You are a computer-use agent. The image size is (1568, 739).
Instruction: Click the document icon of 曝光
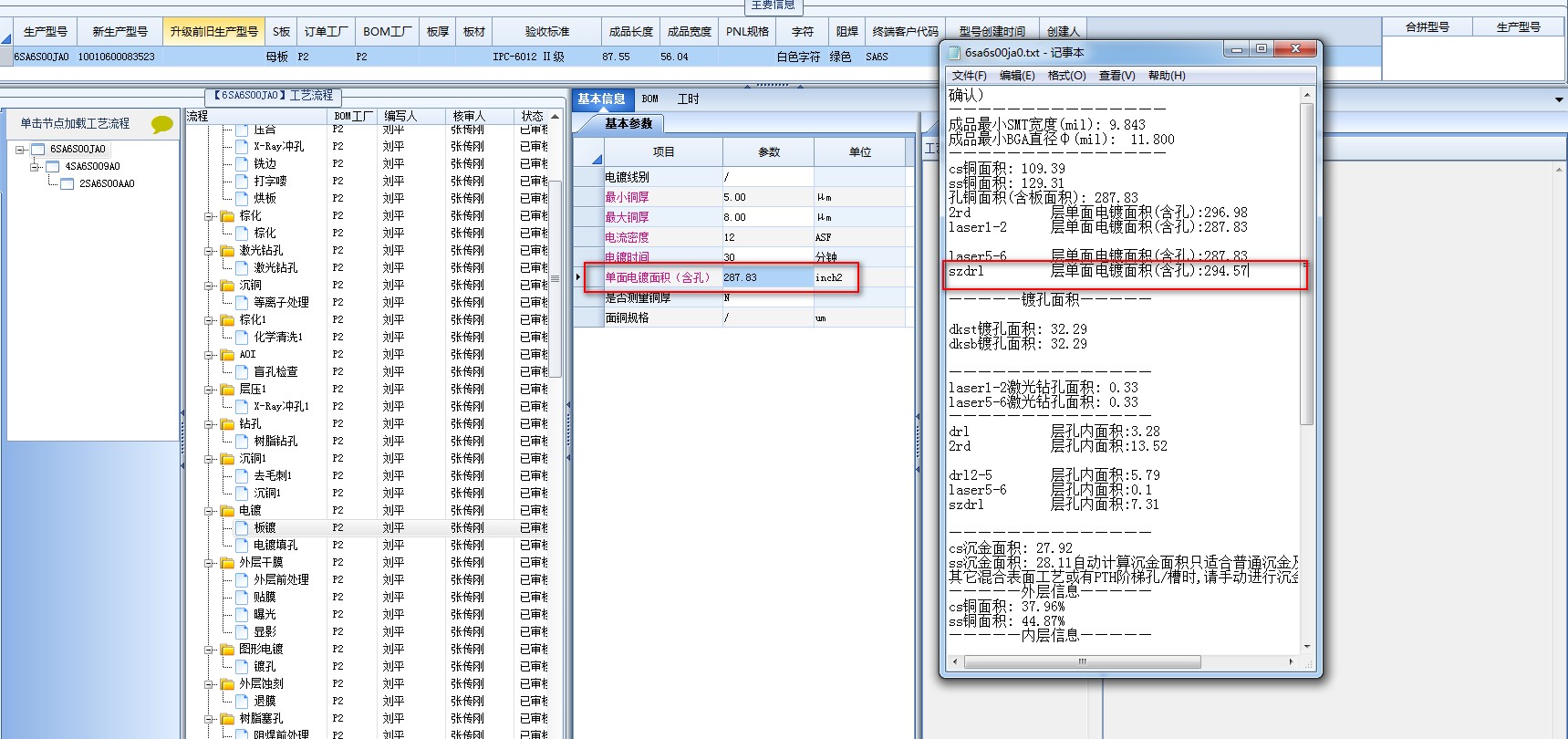[243, 615]
